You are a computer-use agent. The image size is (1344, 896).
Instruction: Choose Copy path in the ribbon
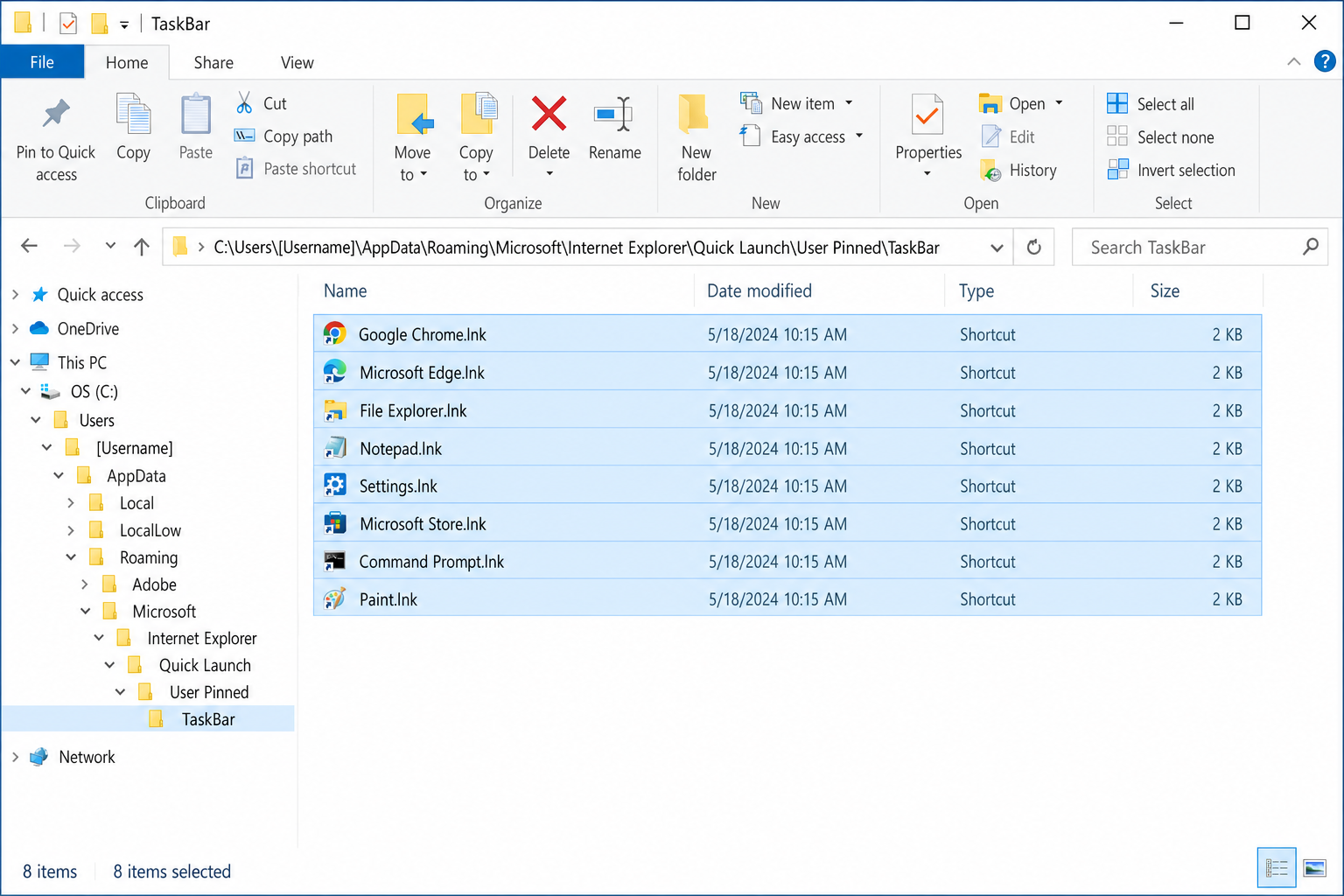tap(283, 136)
